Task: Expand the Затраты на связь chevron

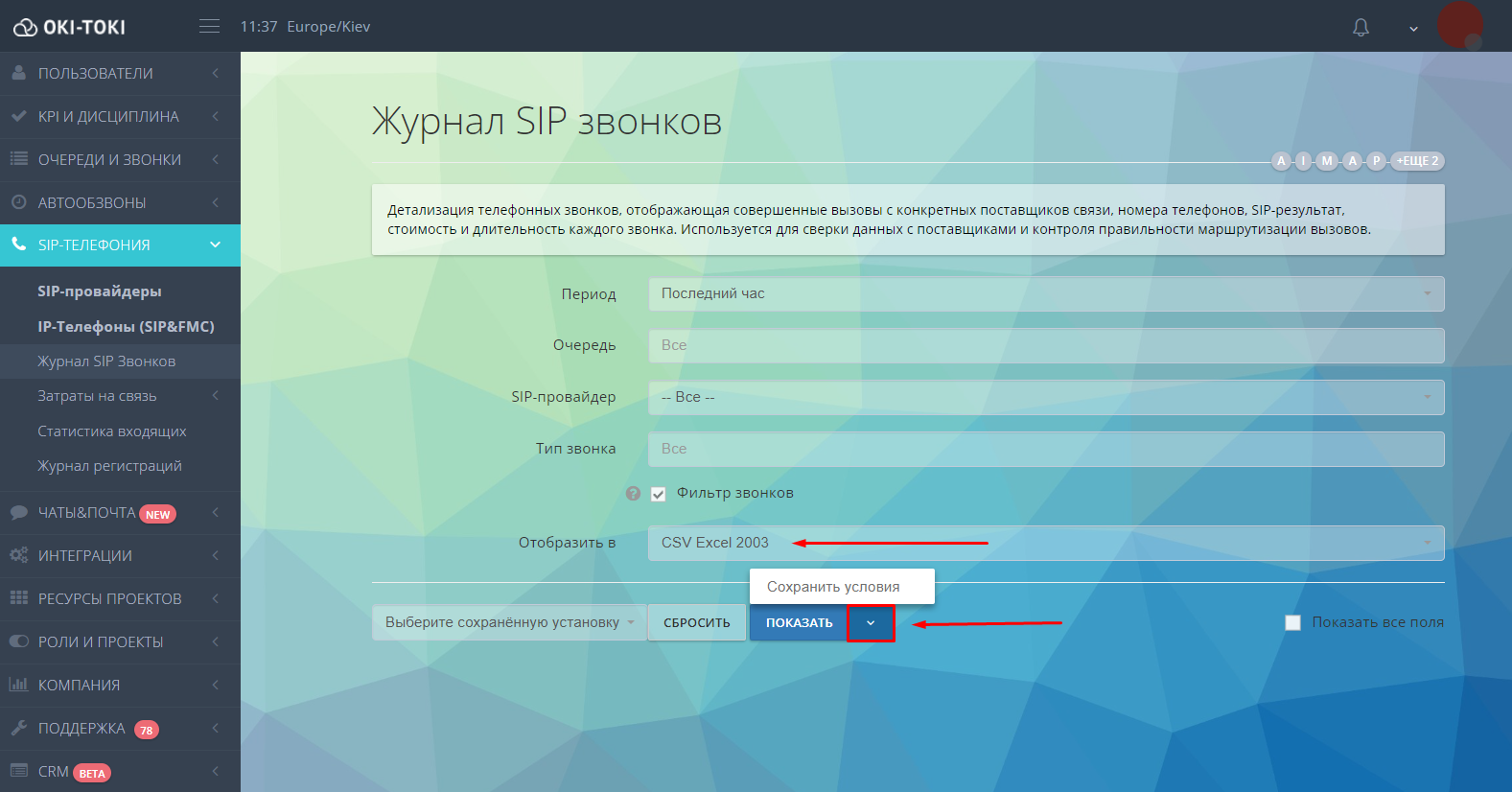Action: (x=216, y=395)
